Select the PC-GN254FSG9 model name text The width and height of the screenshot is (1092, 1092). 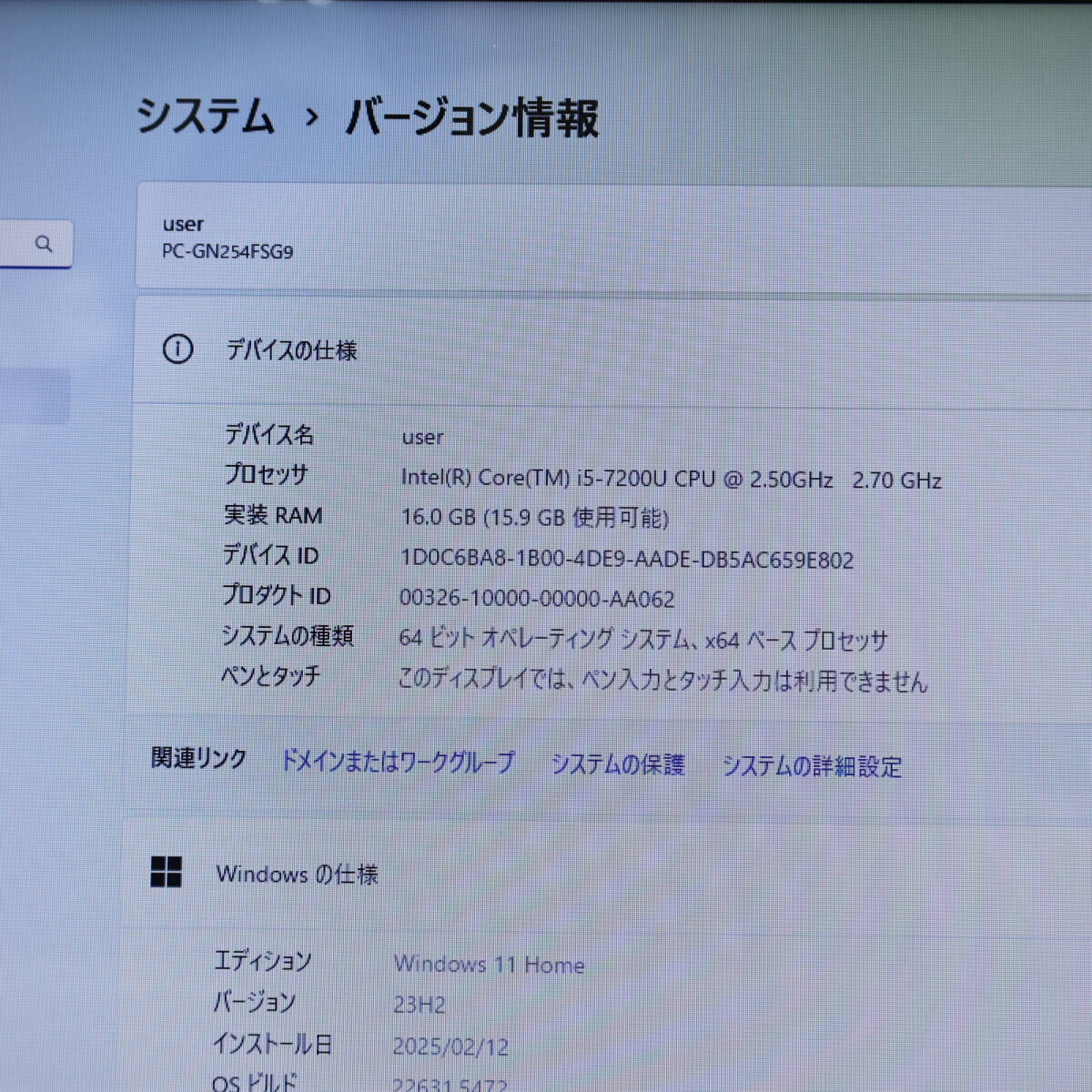coord(227,252)
